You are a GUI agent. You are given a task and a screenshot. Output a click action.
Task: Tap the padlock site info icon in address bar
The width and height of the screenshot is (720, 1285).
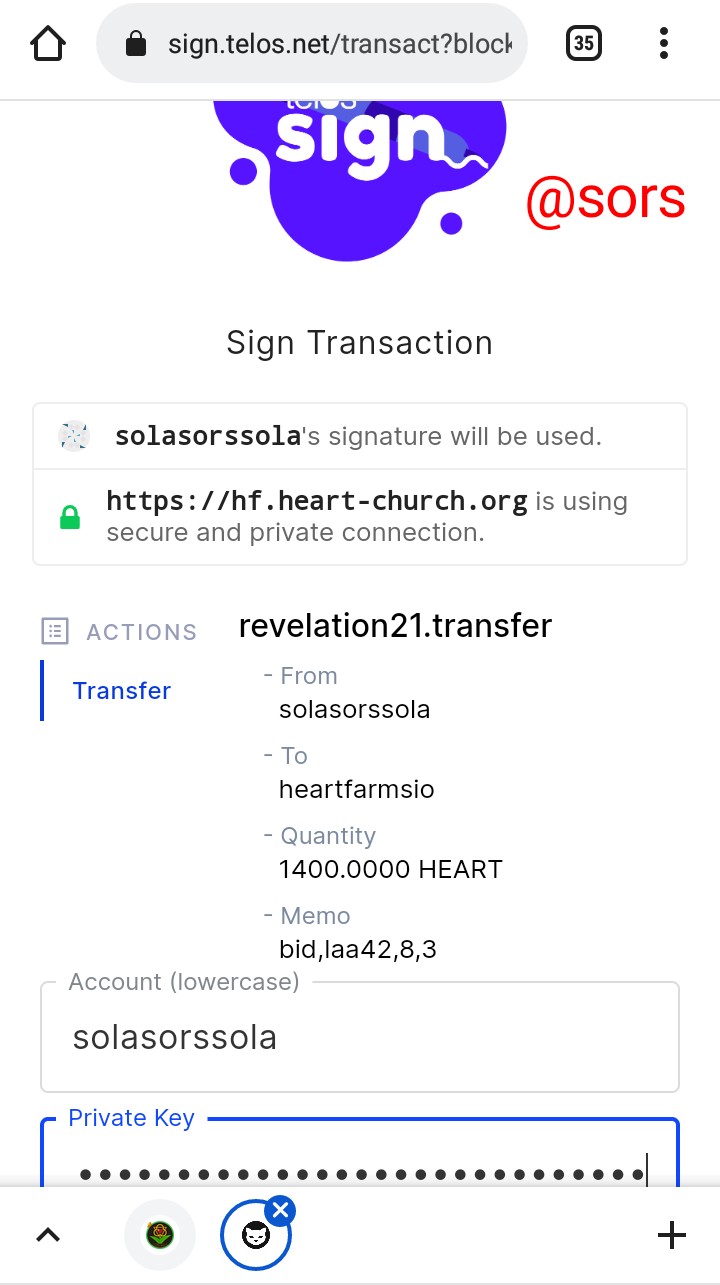coord(136,44)
